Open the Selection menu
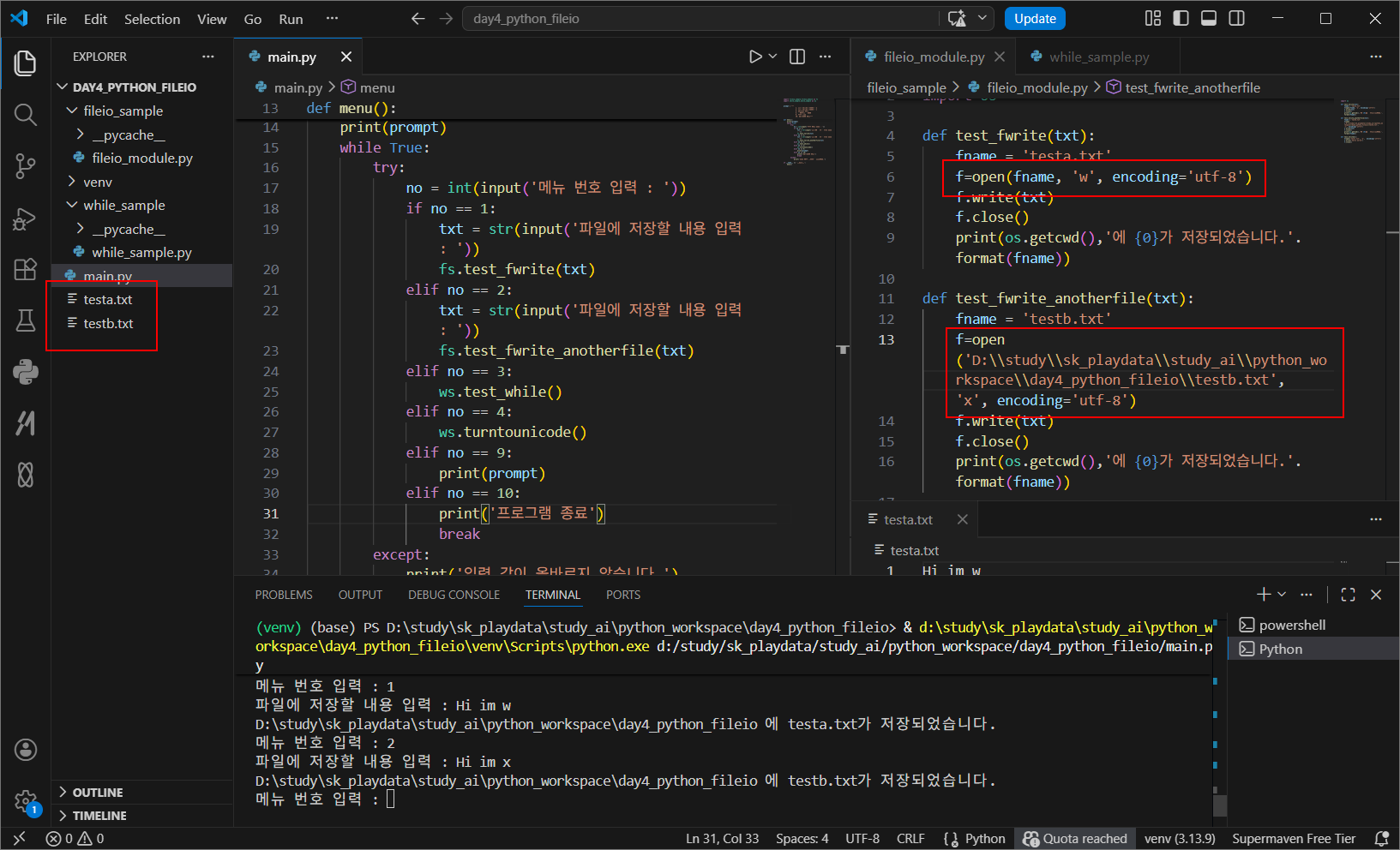 point(152,19)
